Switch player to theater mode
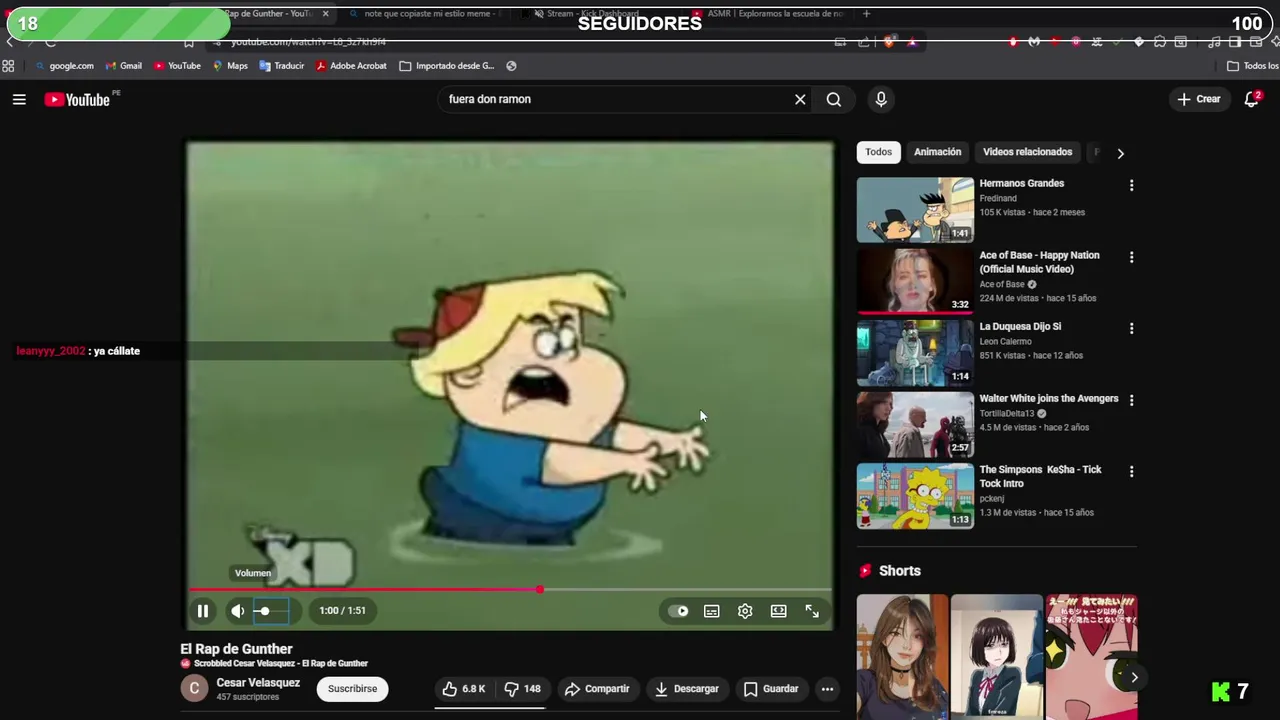 pos(778,611)
